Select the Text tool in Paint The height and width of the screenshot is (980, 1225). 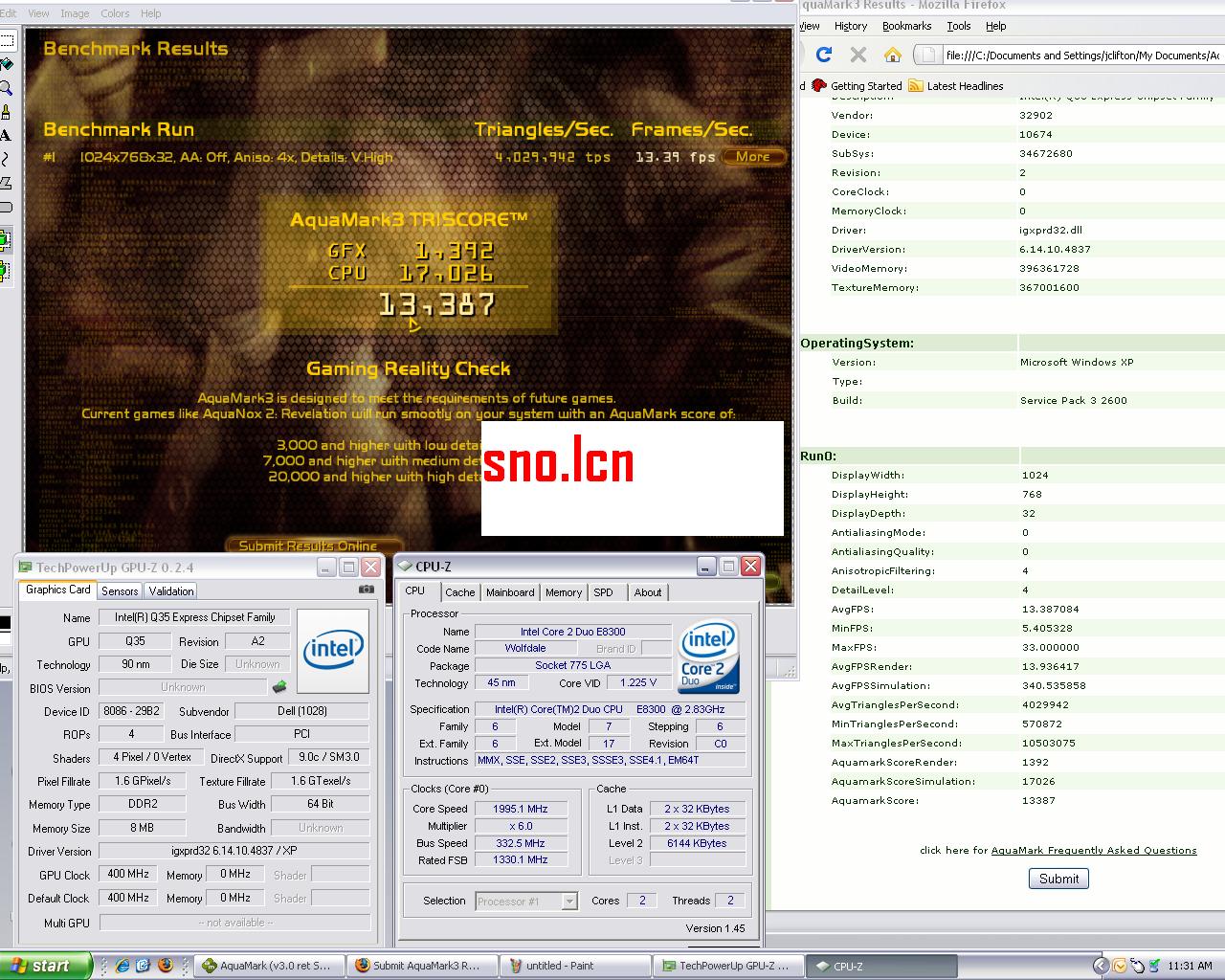point(5,136)
